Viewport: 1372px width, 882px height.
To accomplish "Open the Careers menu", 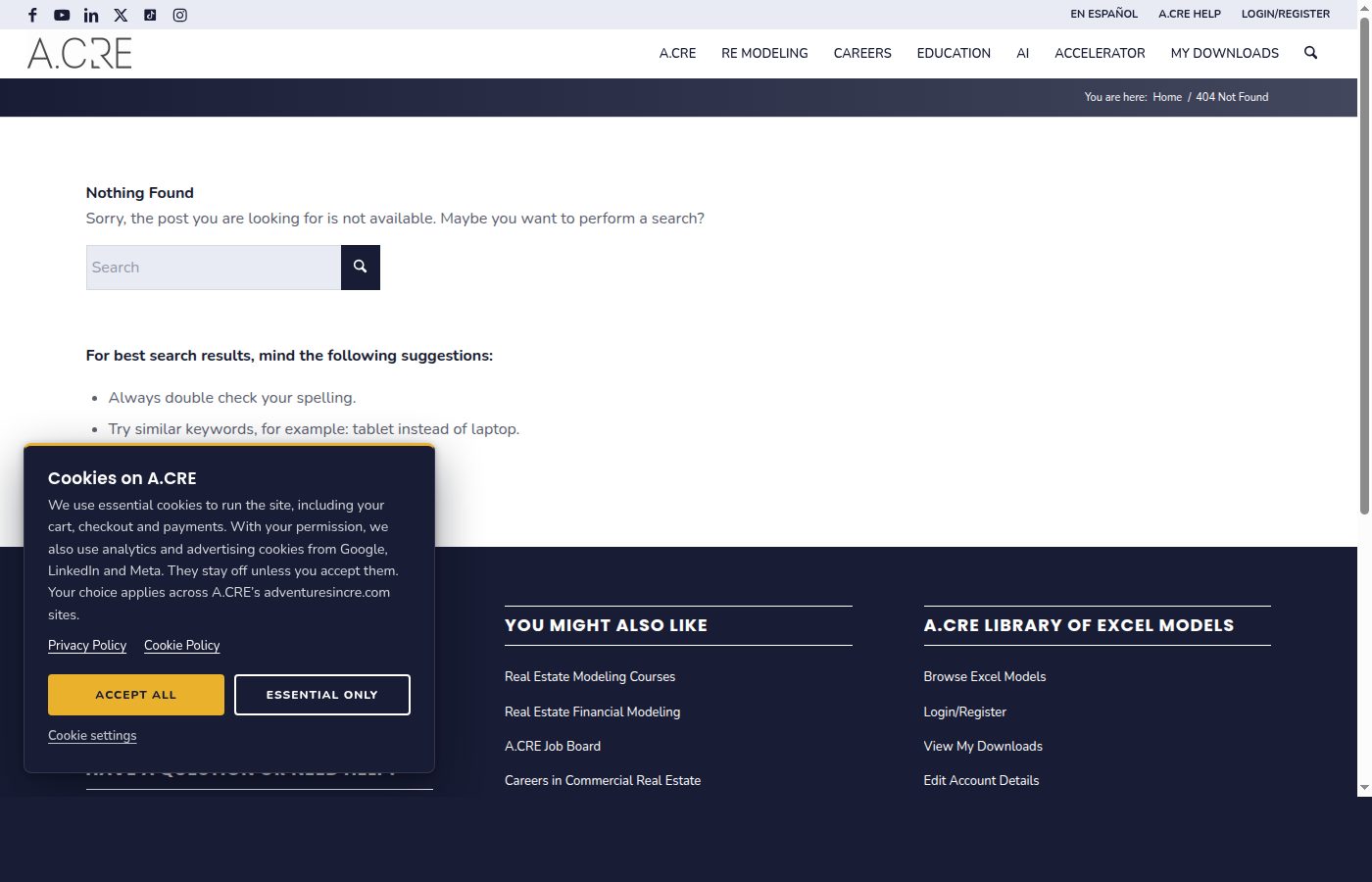I will tap(862, 53).
